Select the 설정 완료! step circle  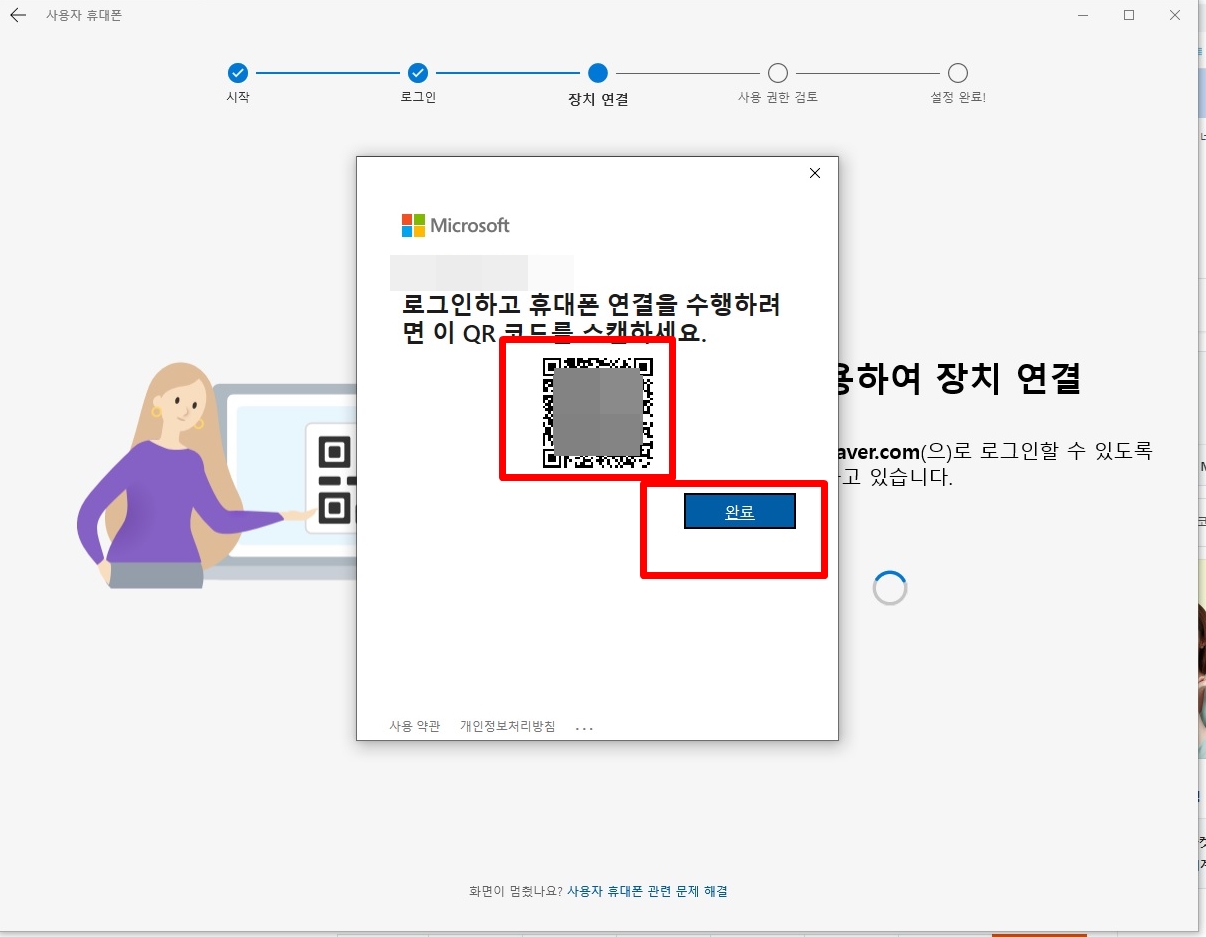click(x=958, y=73)
